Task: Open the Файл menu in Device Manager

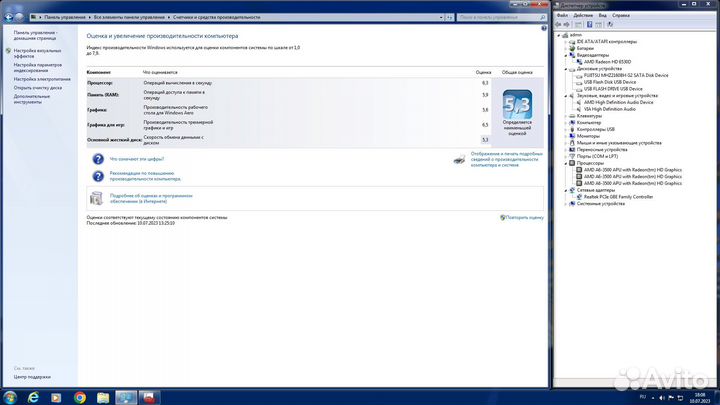Action: click(x=562, y=16)
